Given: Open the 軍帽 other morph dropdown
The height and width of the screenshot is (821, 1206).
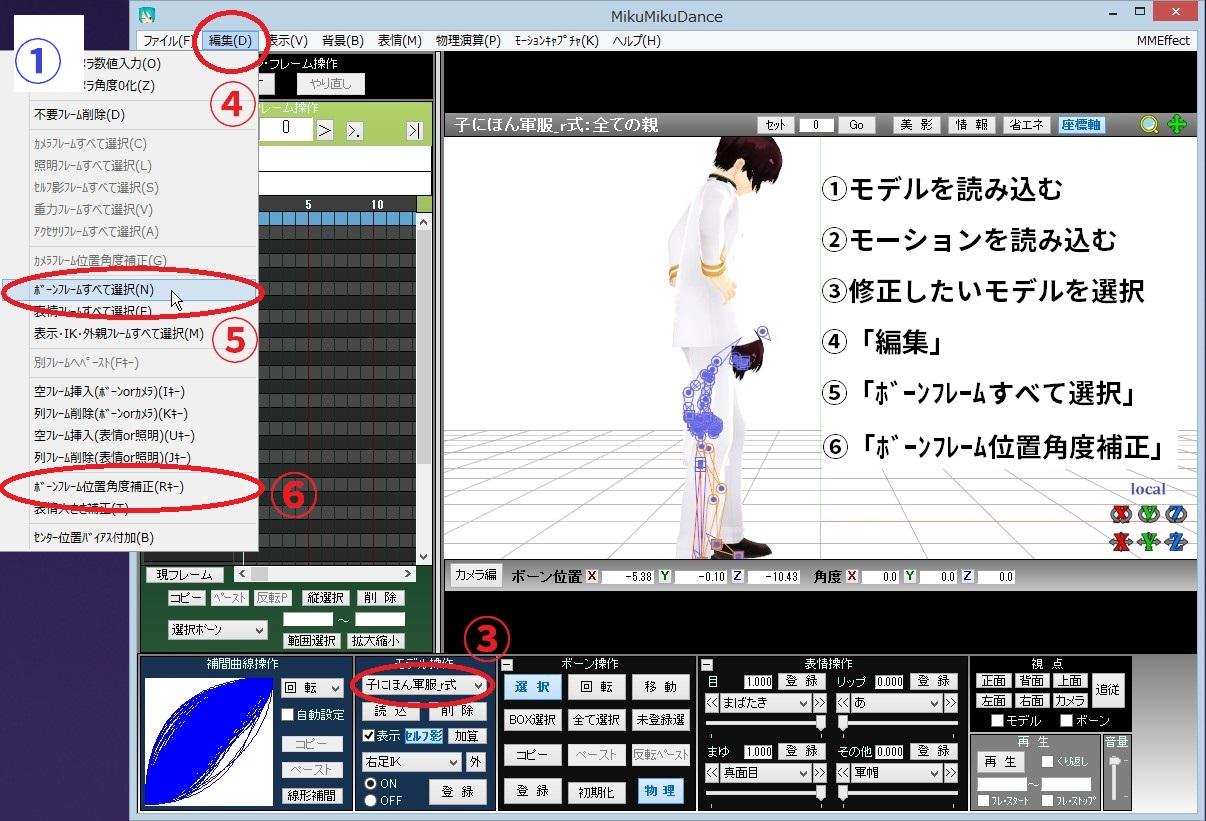Looking at the screenshot, I should coord(897,773).
